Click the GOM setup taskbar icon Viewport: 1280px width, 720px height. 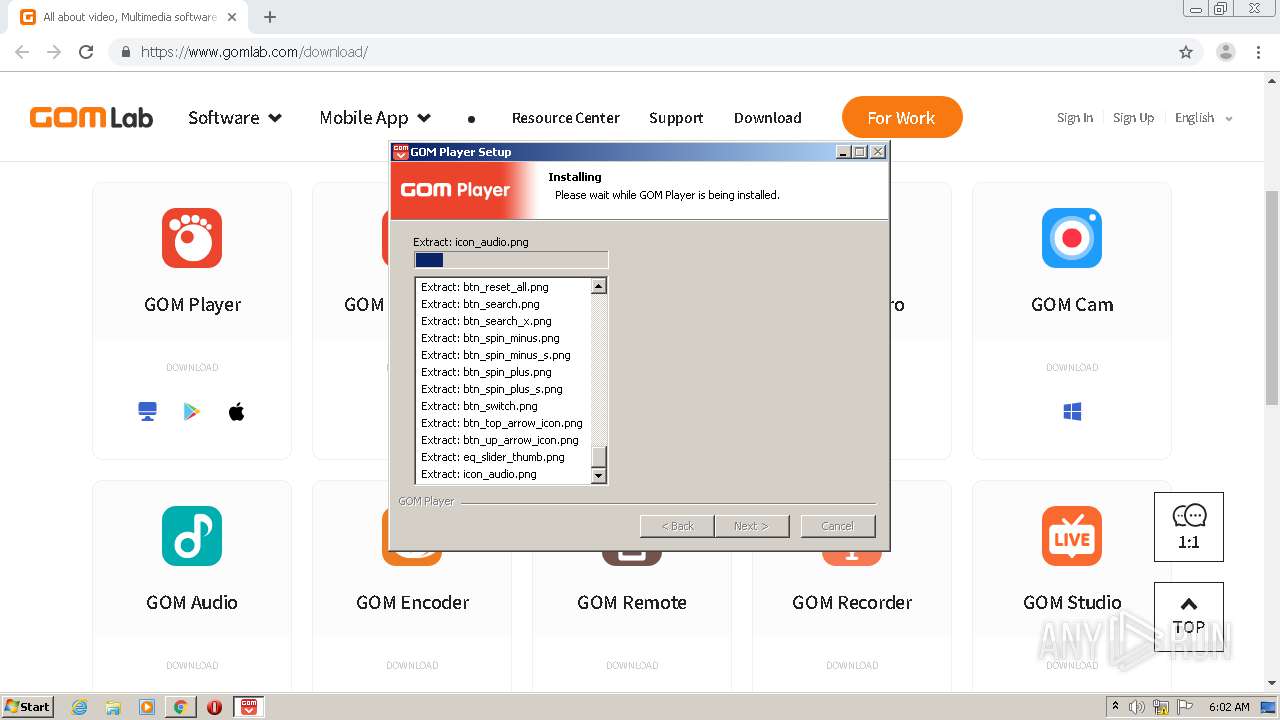pyautogui.click(x=249, y=707)
